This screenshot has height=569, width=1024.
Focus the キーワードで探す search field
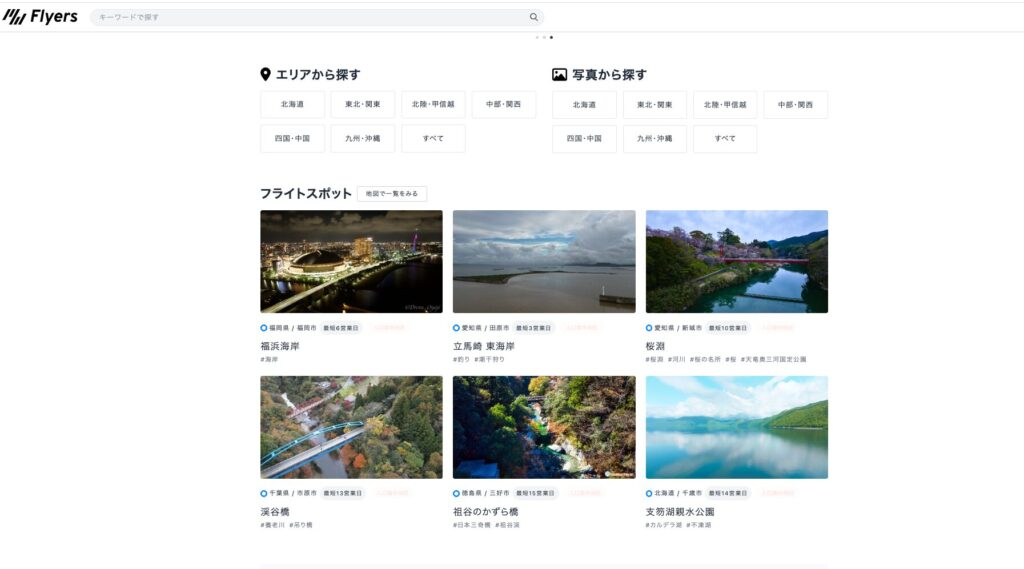310,17
